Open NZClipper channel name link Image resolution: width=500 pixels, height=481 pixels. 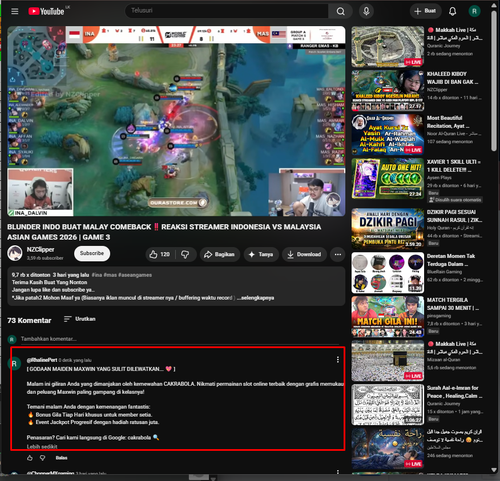(40, 250)
